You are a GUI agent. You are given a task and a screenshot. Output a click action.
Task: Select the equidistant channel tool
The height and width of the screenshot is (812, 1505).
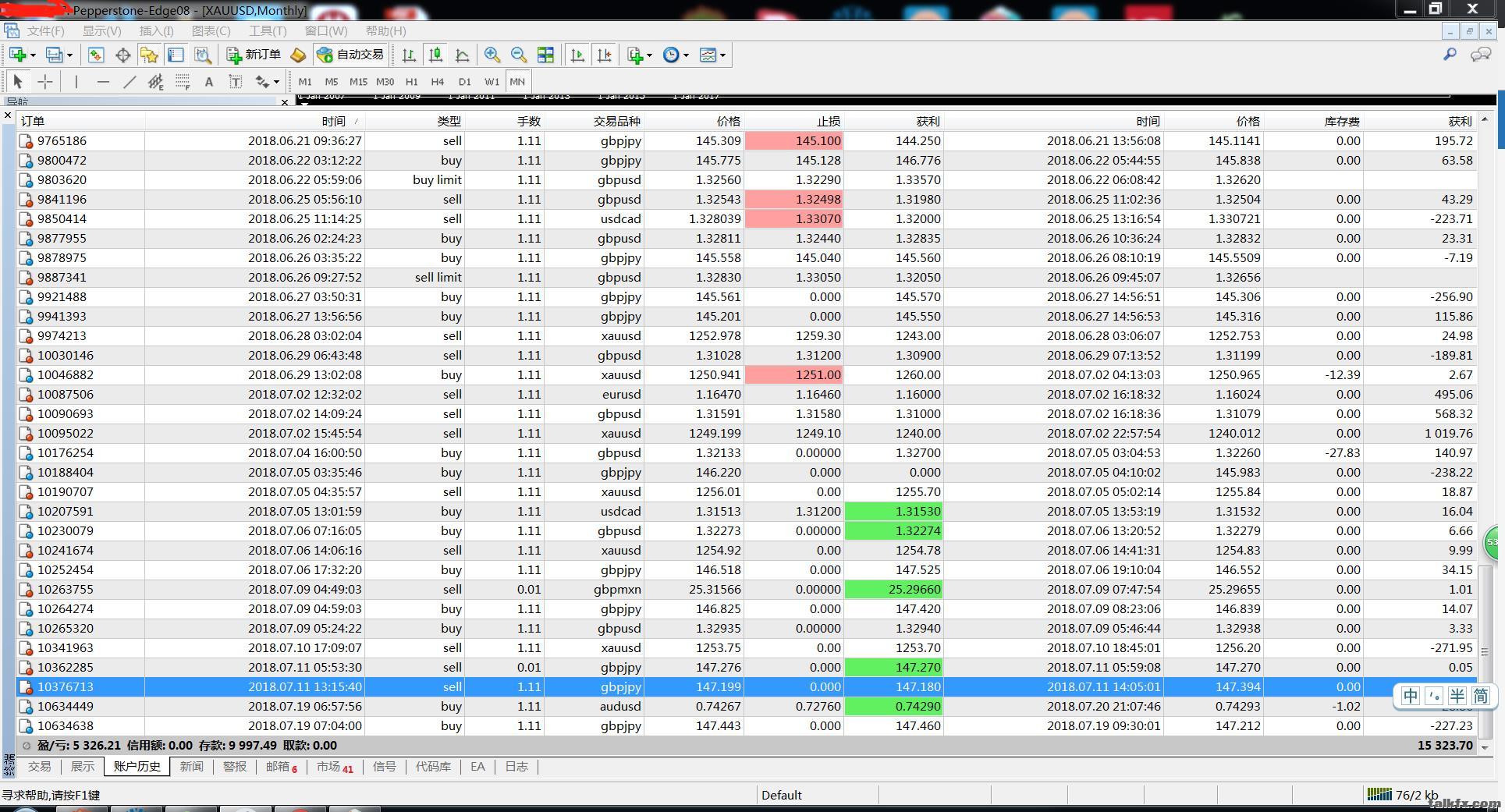click(156, 81)
